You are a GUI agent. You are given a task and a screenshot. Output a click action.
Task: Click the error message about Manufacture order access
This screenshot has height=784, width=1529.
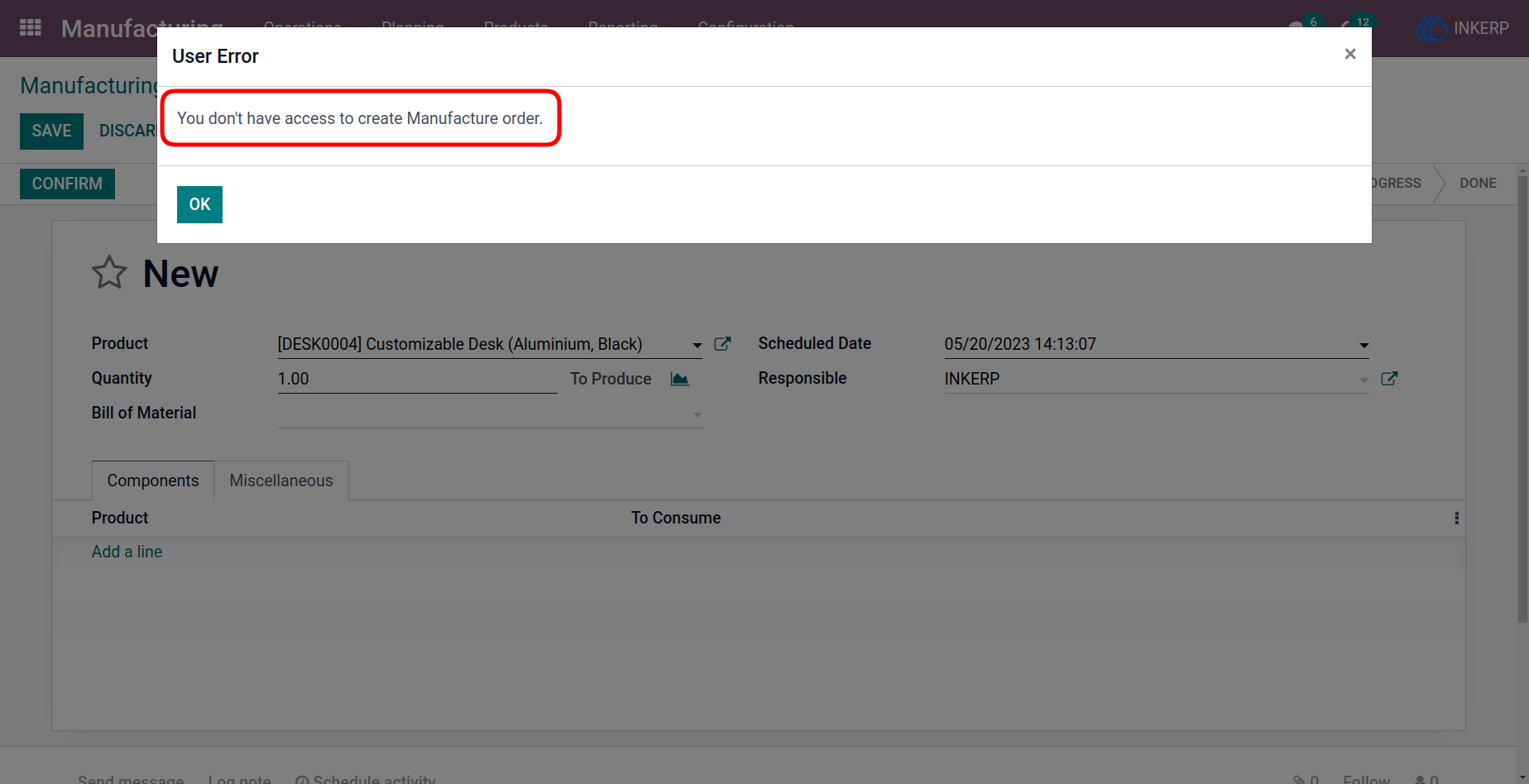click(x=360, y=118)
